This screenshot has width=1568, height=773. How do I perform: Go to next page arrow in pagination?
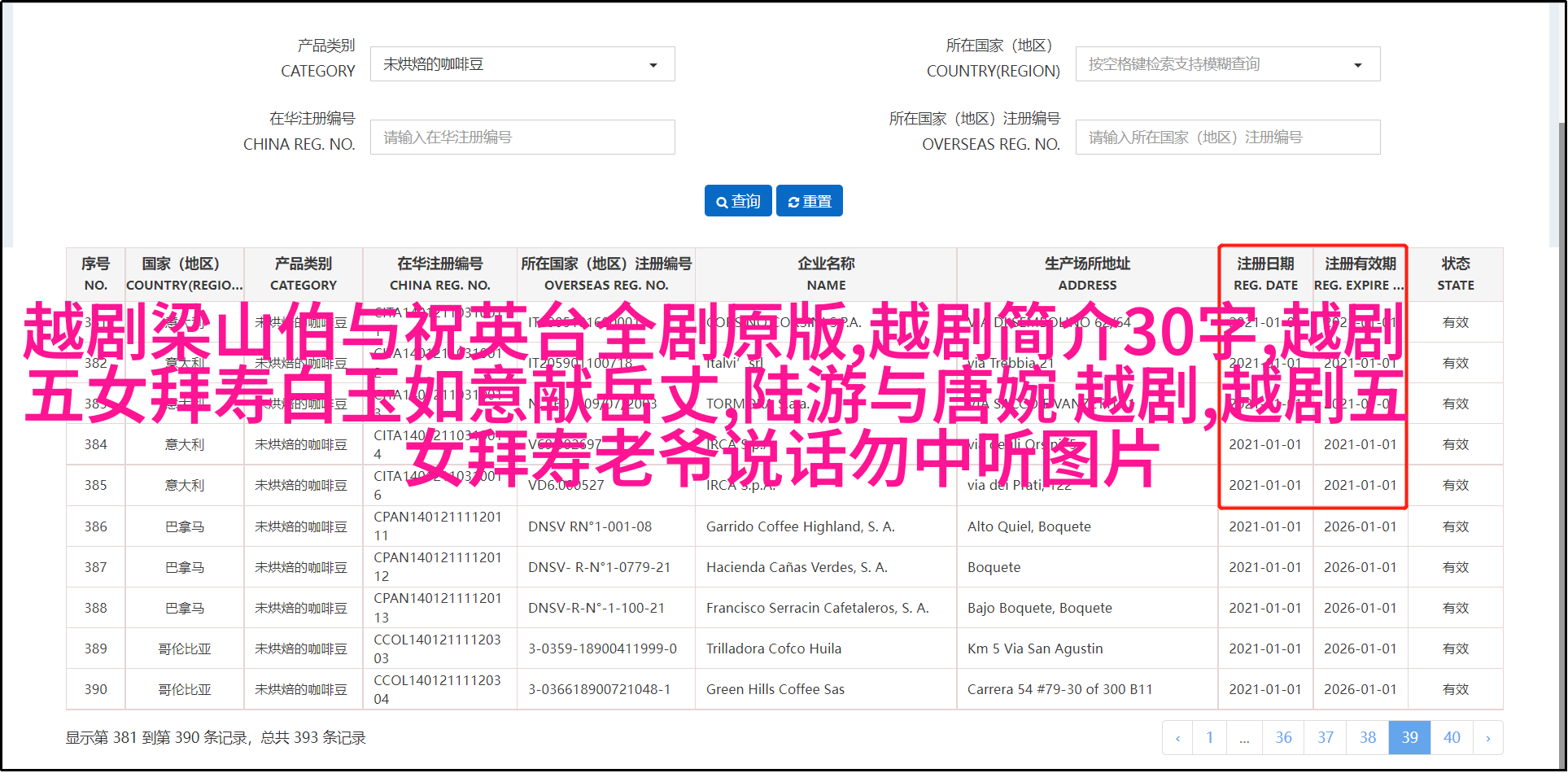[1487, 738]
